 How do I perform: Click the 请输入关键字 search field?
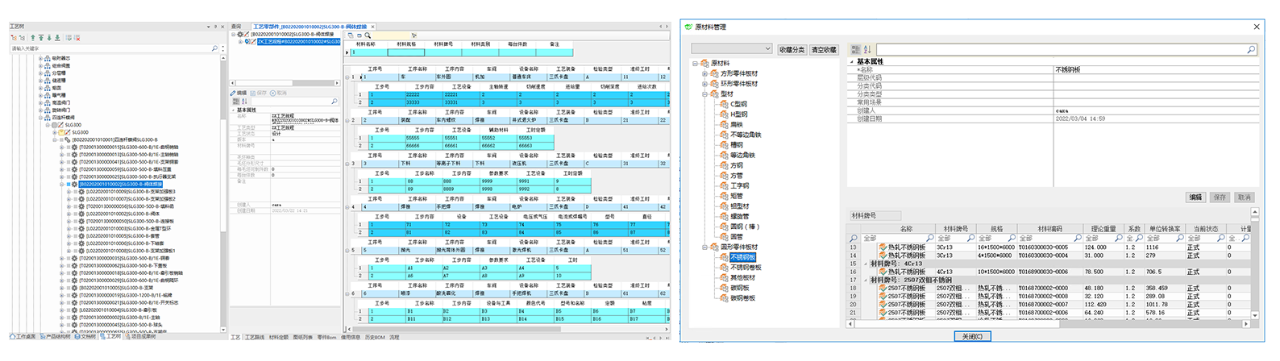(110, 48)
